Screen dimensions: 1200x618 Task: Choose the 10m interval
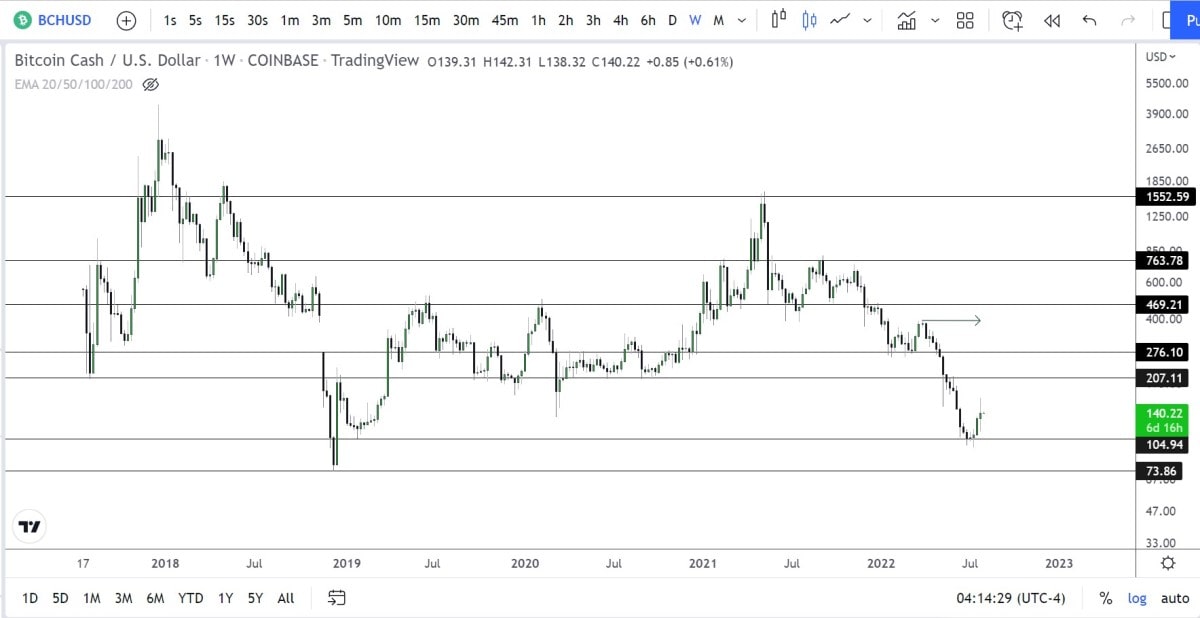coord(388,20)
